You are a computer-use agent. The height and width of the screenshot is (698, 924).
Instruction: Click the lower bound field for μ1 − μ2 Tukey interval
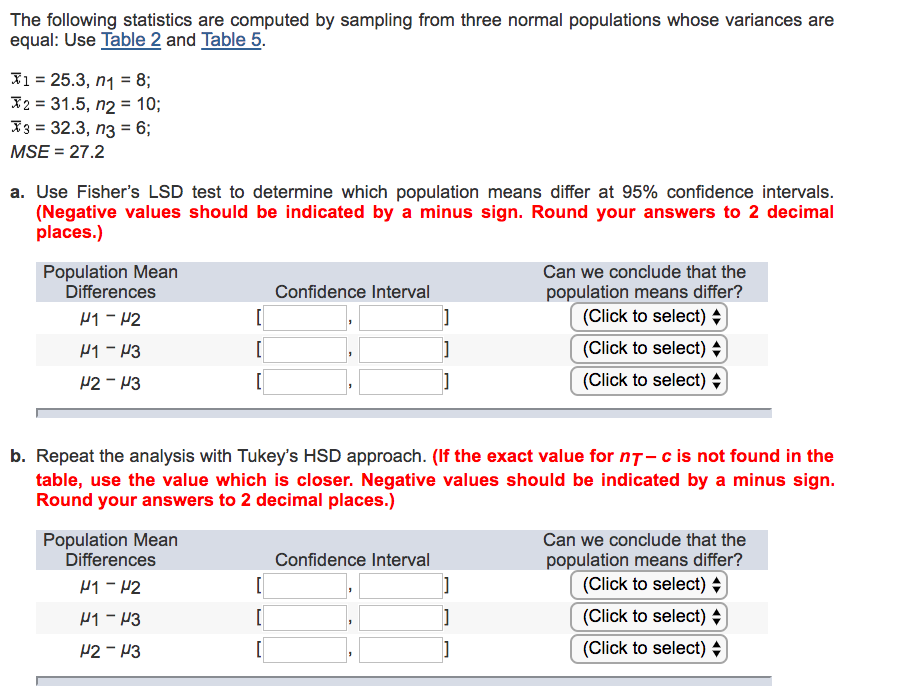click(x=304, y=584)
